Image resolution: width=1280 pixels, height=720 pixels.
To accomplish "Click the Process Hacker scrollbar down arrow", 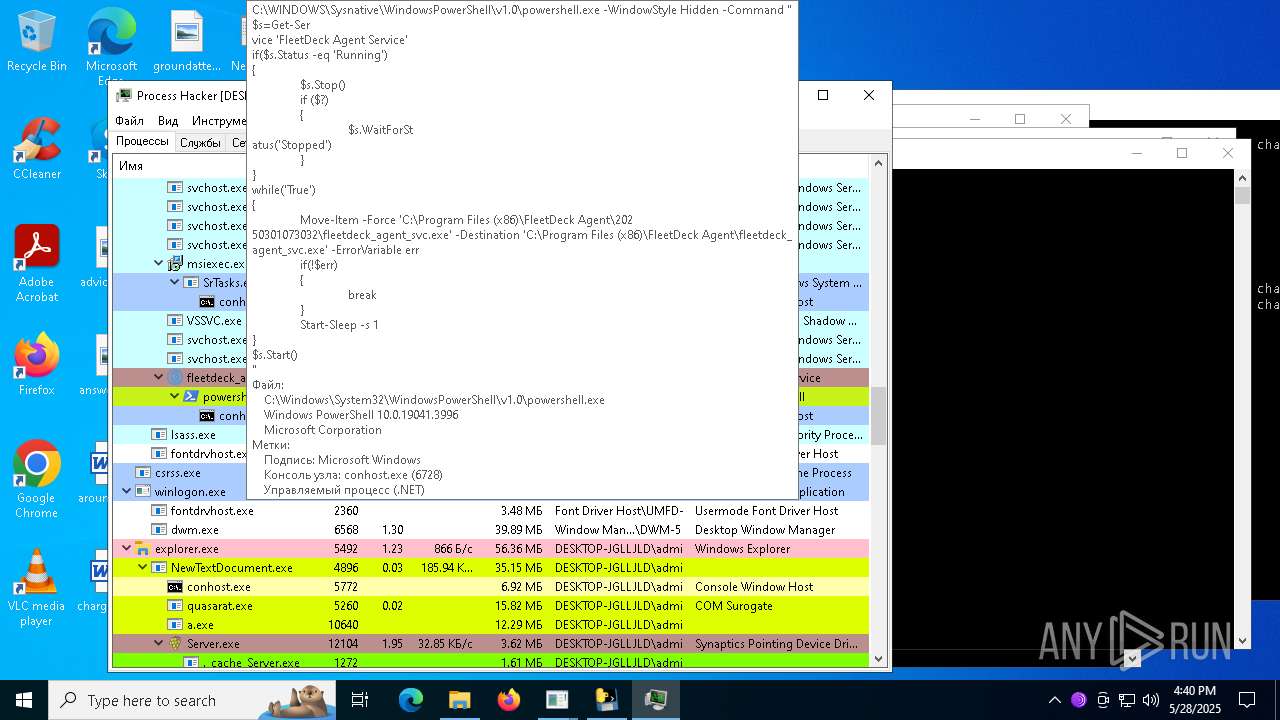I will [879, 658].
